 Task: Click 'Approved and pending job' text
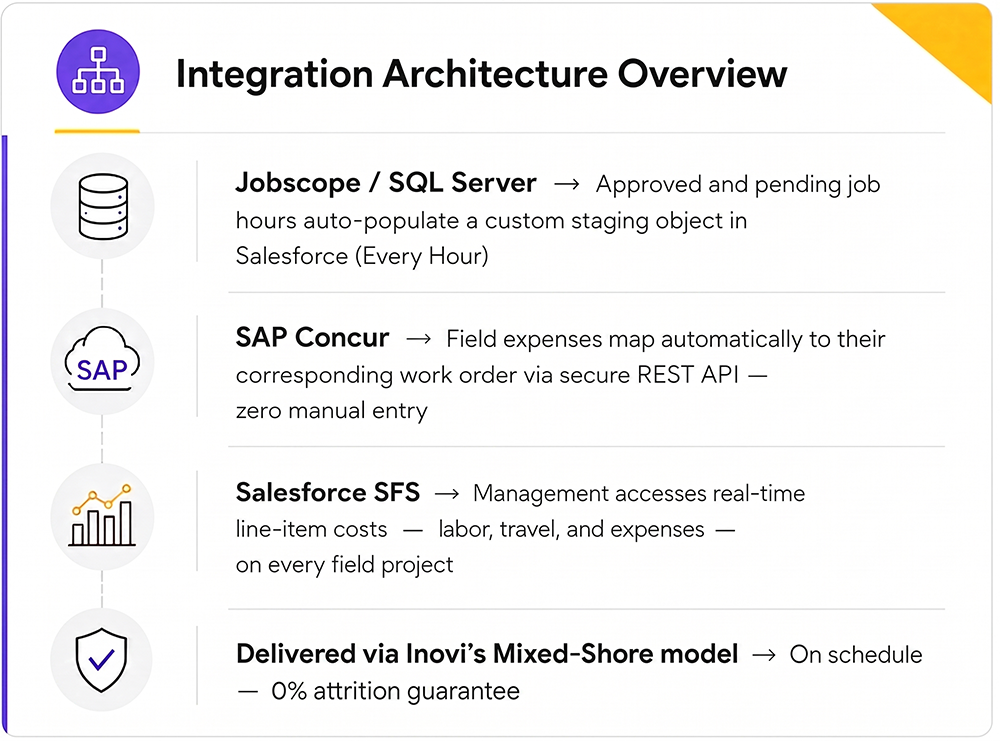pyautogui.click(x=738, y=185)
